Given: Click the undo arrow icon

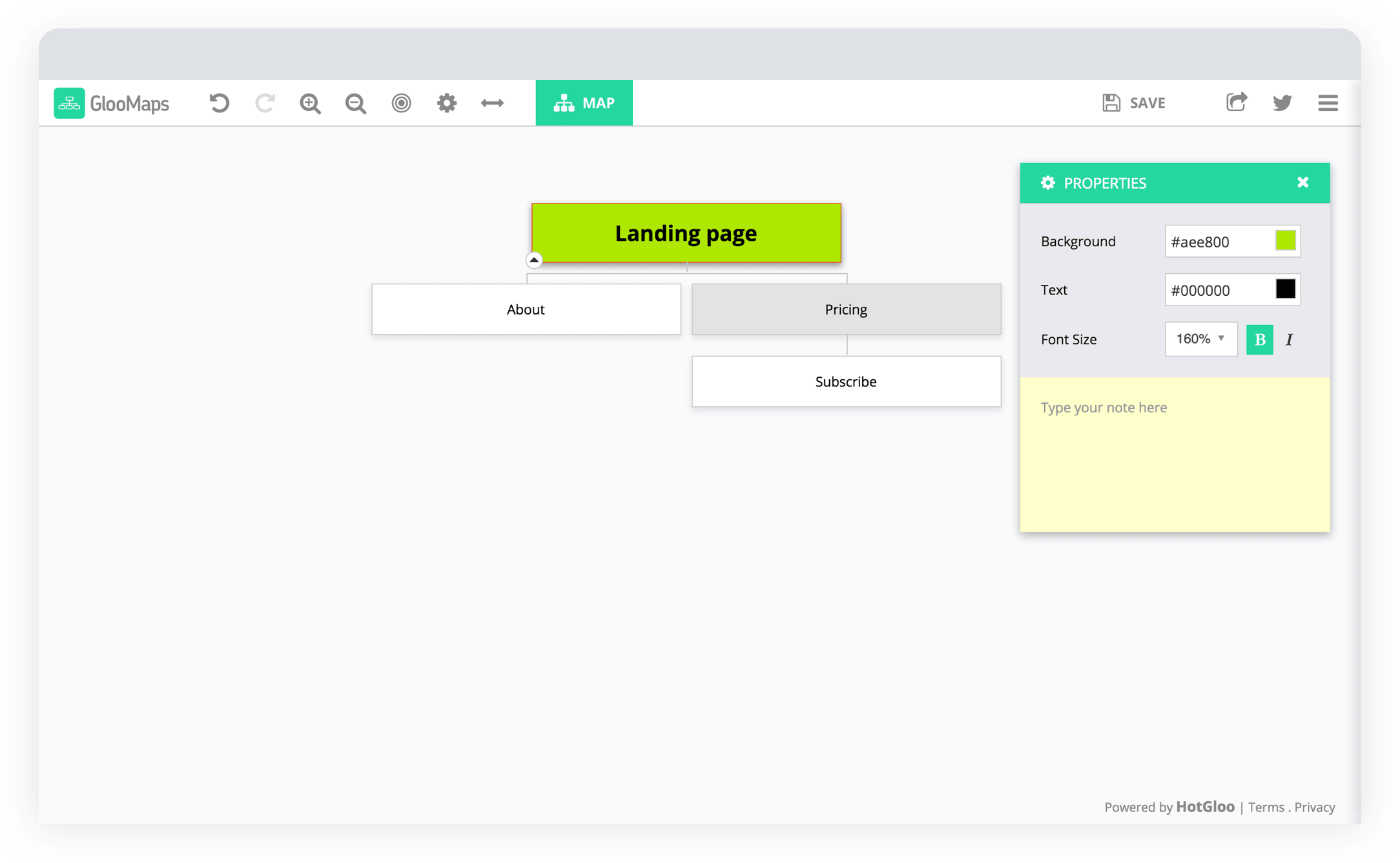Looking at the screenshot, I should (219, 103).
